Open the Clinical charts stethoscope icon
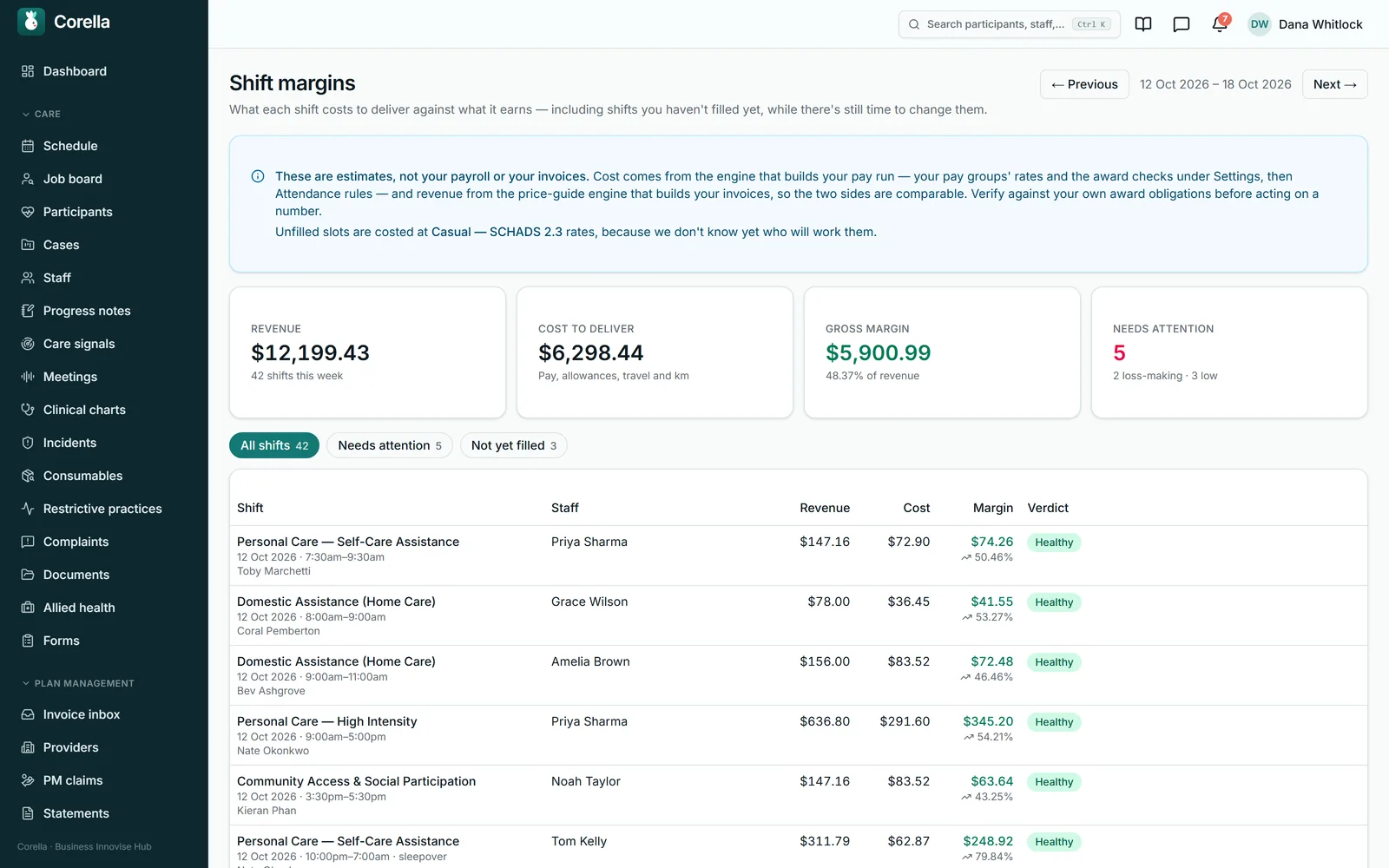The height and width of the screenshot is (868, 1389). pos(28,410)
